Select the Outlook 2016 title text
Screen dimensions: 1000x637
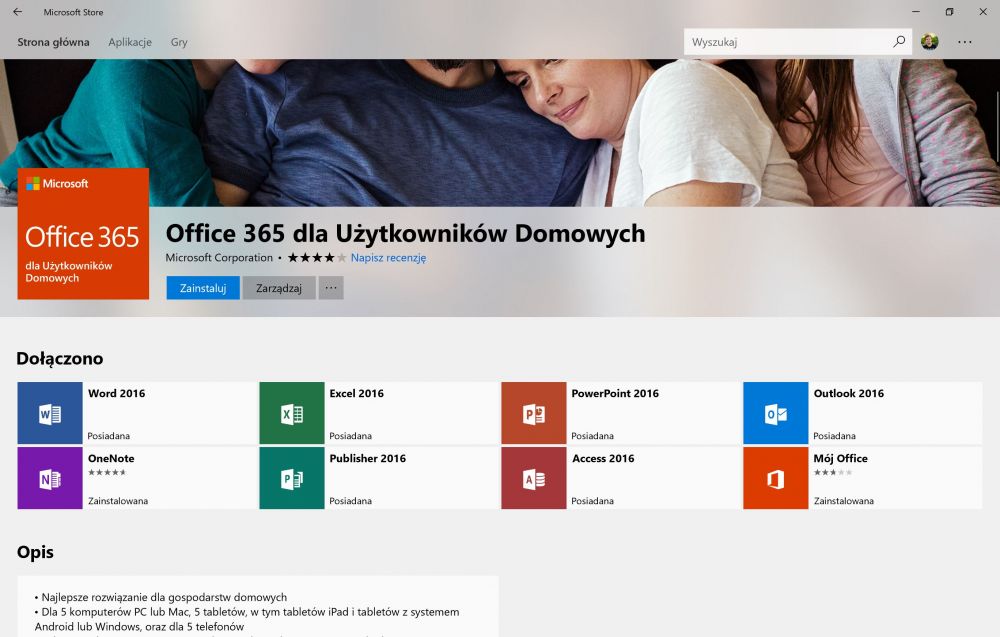[x=849, y=393]
